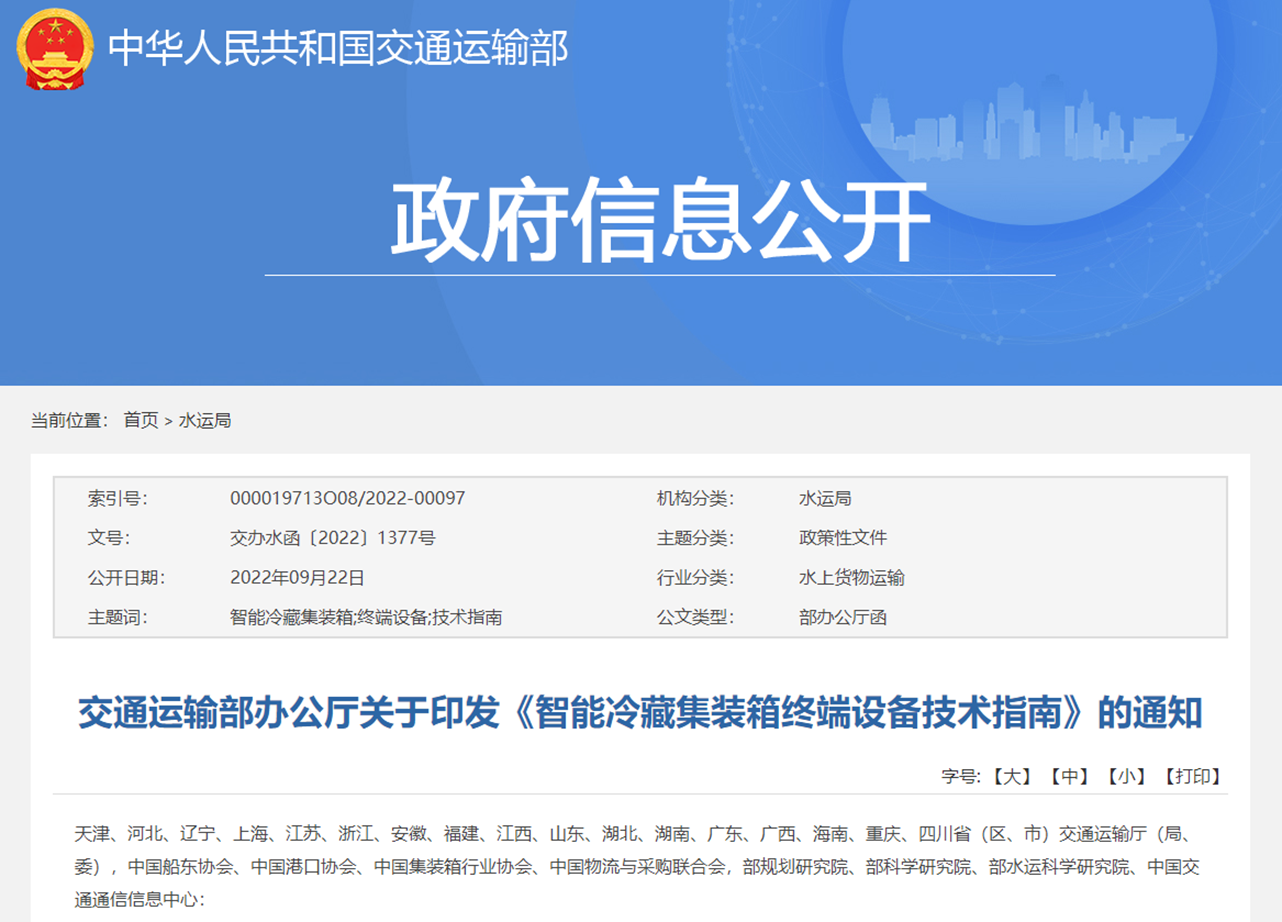The image size is (1282, 922).
Task: Click the national emblem logo
Action: [55, 49]
